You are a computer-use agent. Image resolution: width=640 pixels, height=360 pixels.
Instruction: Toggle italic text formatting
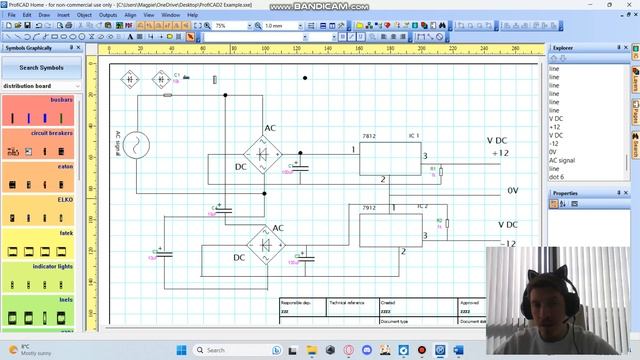pos(351,37)
